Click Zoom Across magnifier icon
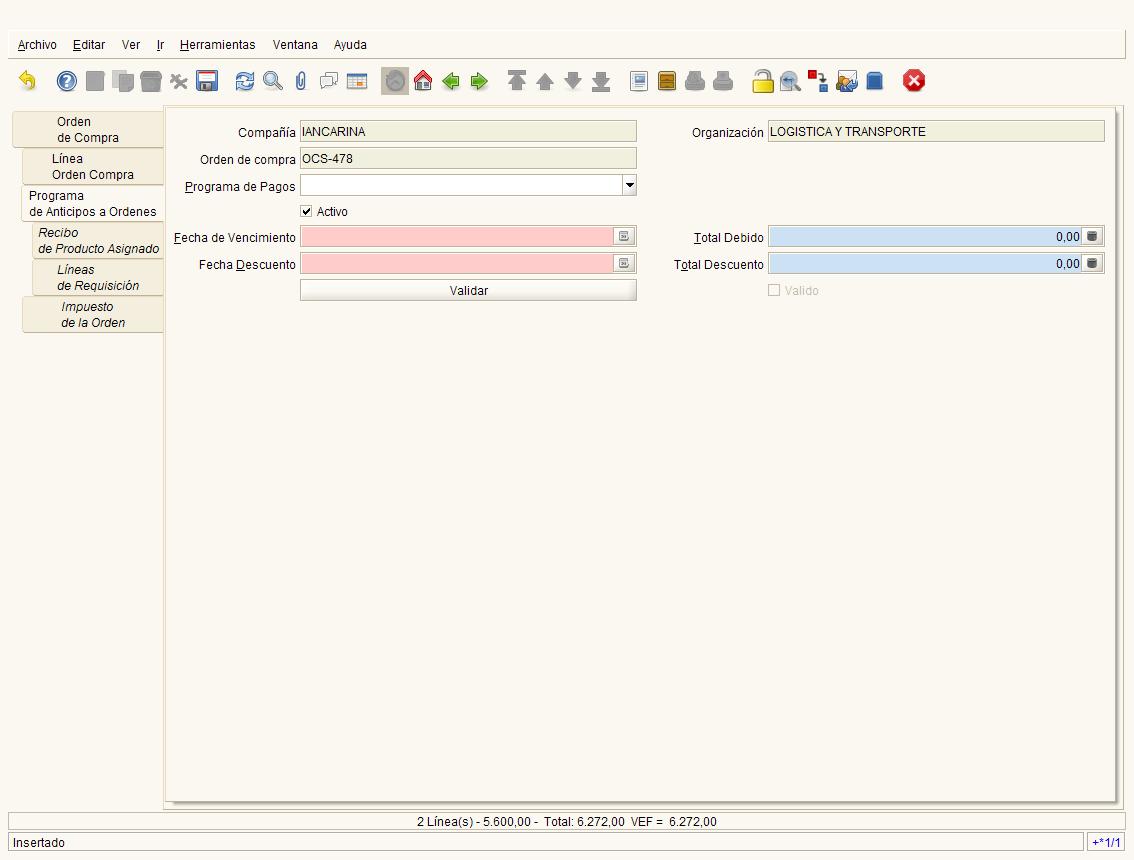Image resolution: width=1134 pixels, height=860 pixels. [x=790, y=80]
